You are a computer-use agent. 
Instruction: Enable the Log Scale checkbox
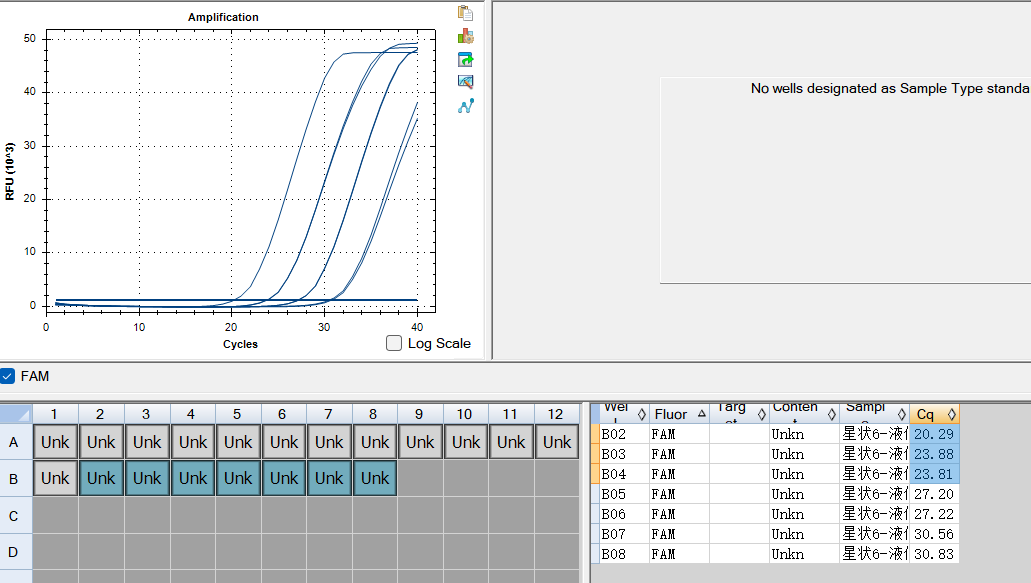tap(394, 343)
